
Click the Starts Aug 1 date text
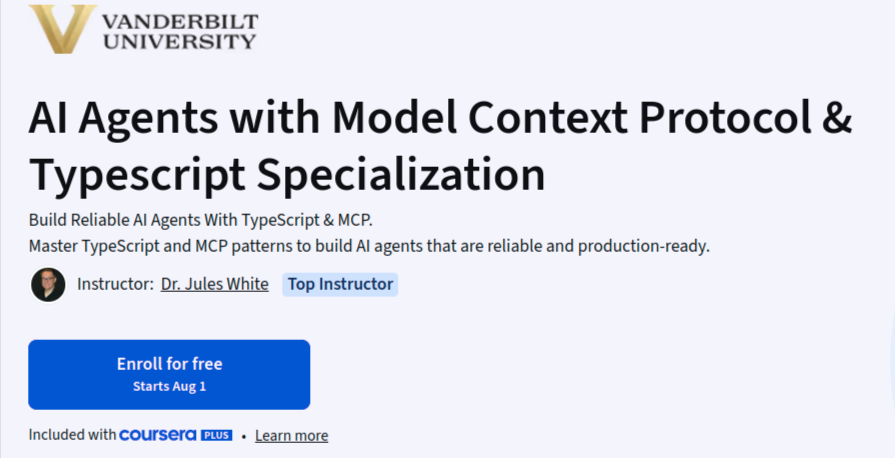[x=170, y=387]
